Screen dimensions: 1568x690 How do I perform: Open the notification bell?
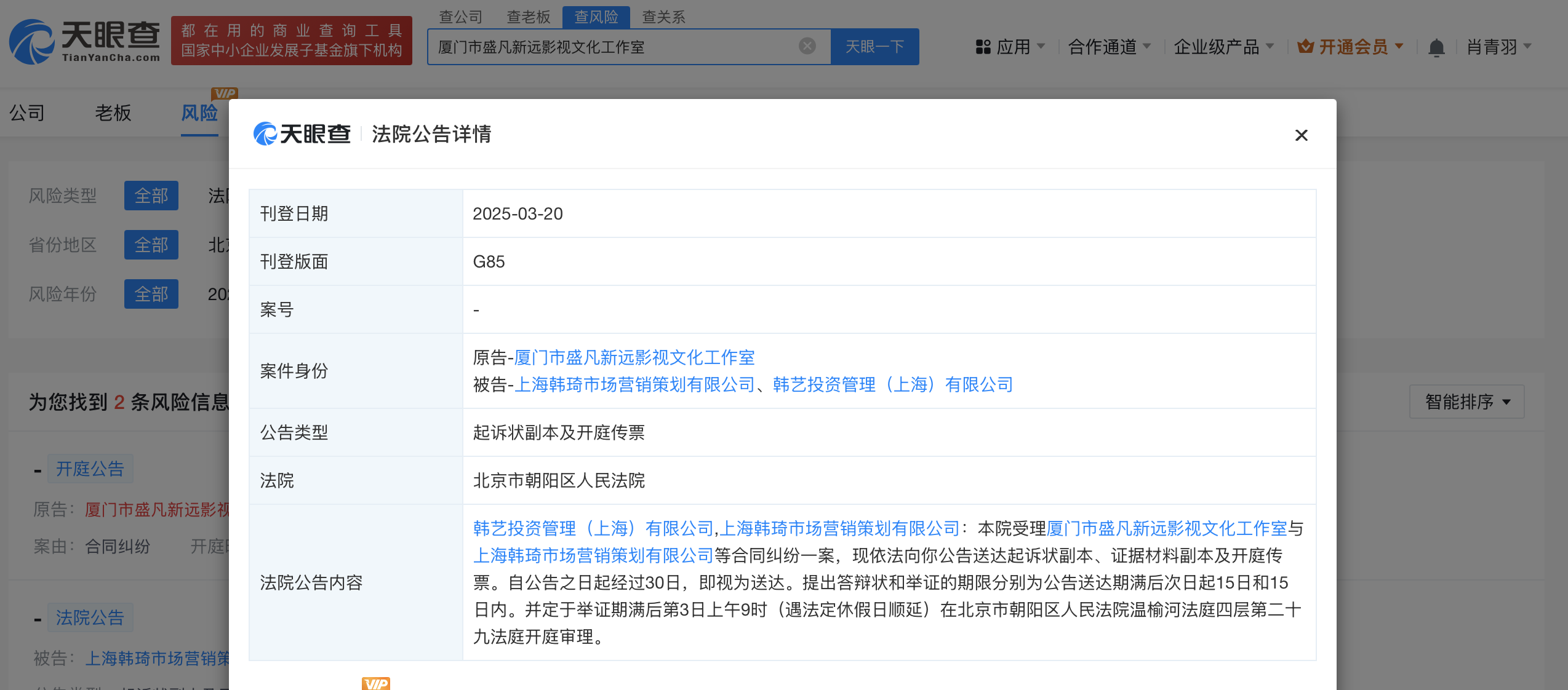tap(1436, 47)
